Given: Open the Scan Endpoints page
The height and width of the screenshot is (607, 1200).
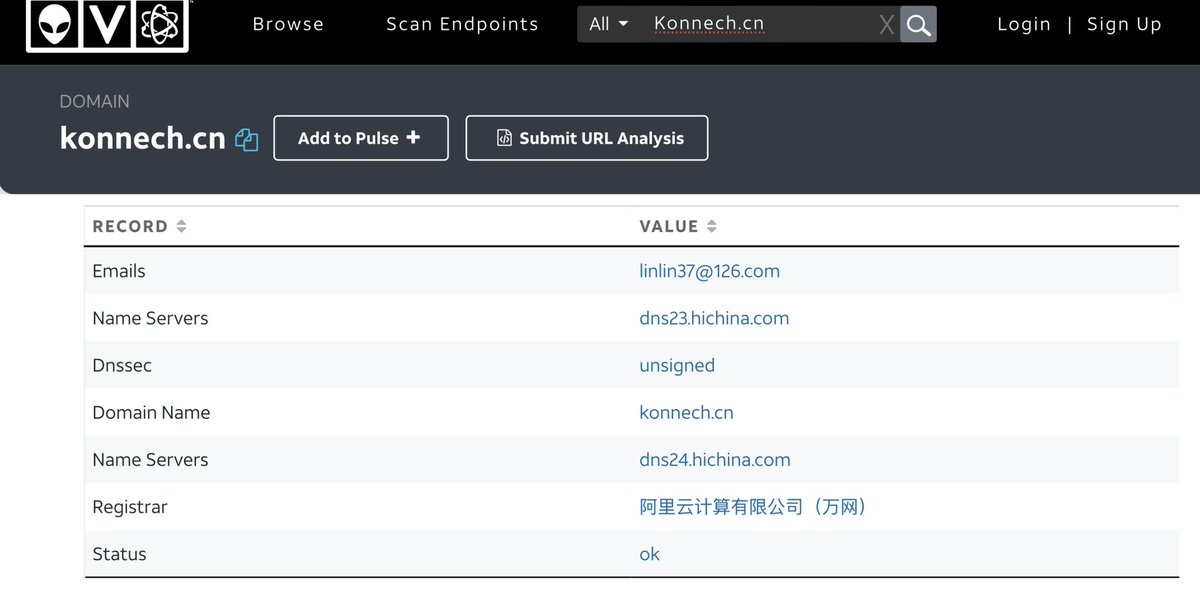Looking at the screenshot, I should (462, 24).
